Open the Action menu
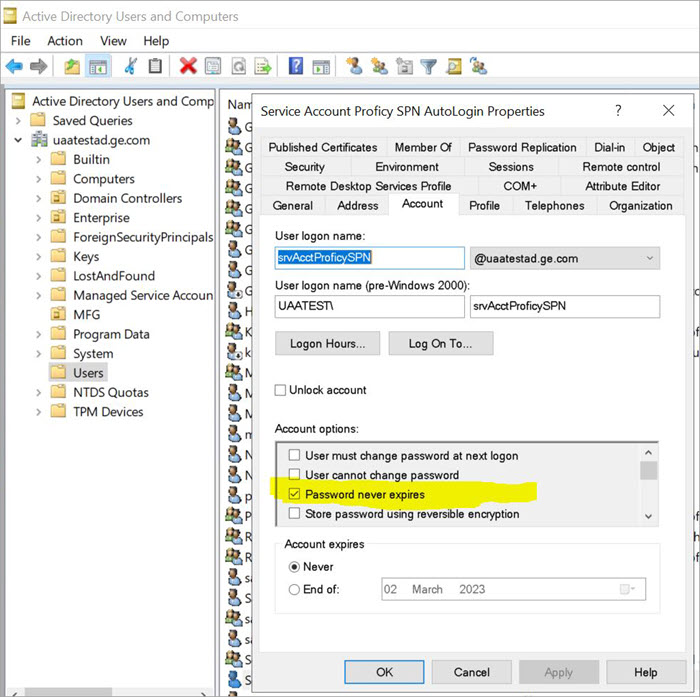The height and width of the screenshot is (697, 700). pos(65,41)
